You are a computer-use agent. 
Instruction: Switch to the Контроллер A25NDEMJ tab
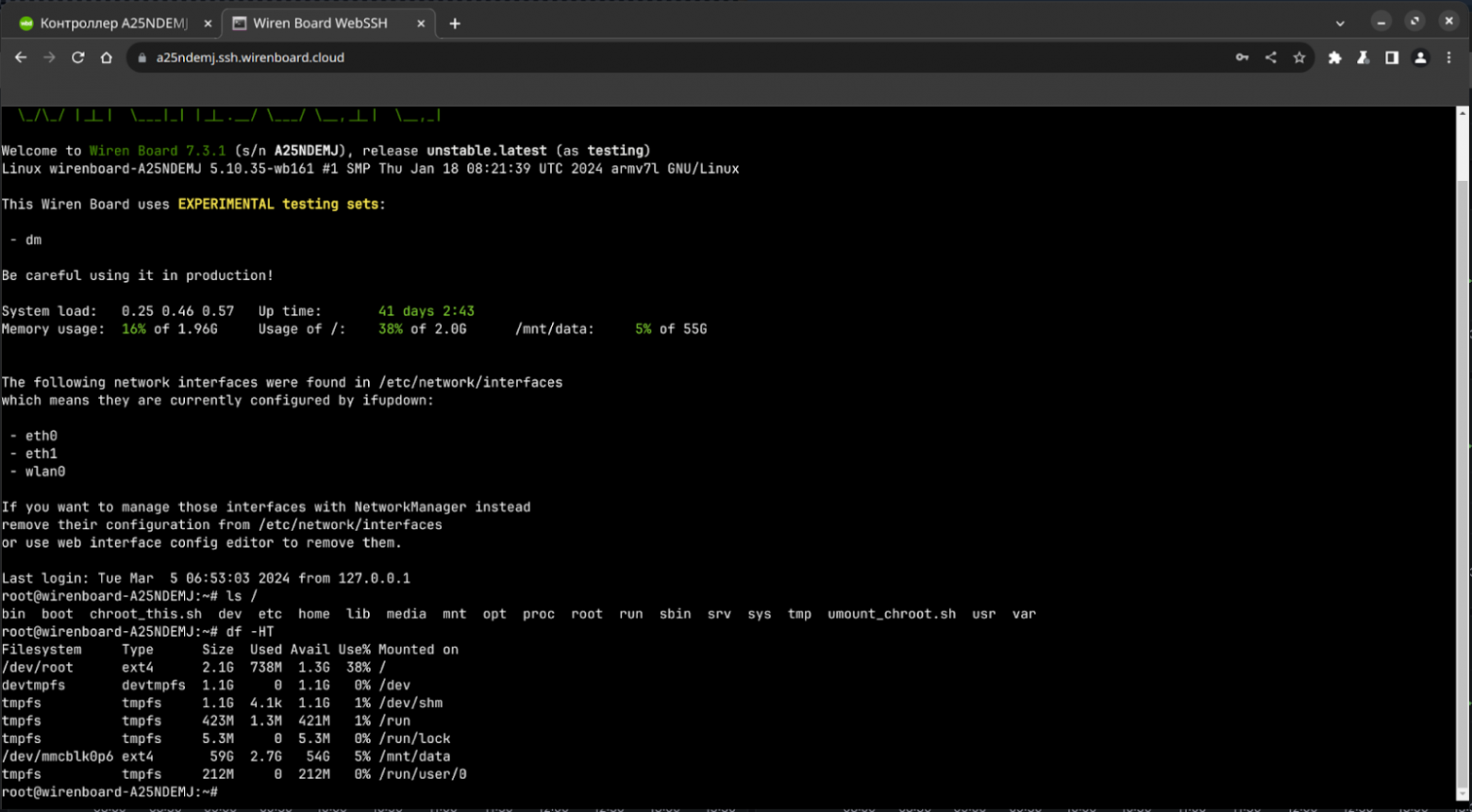pos(113,24)
